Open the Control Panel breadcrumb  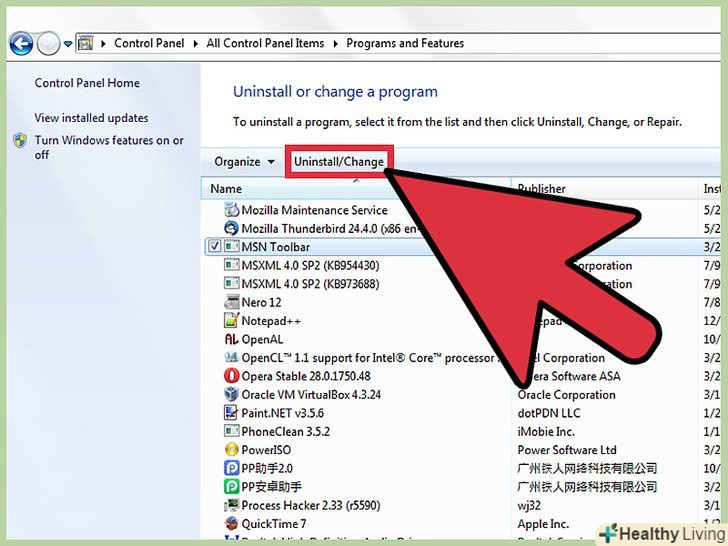click(x=149, y=43)
